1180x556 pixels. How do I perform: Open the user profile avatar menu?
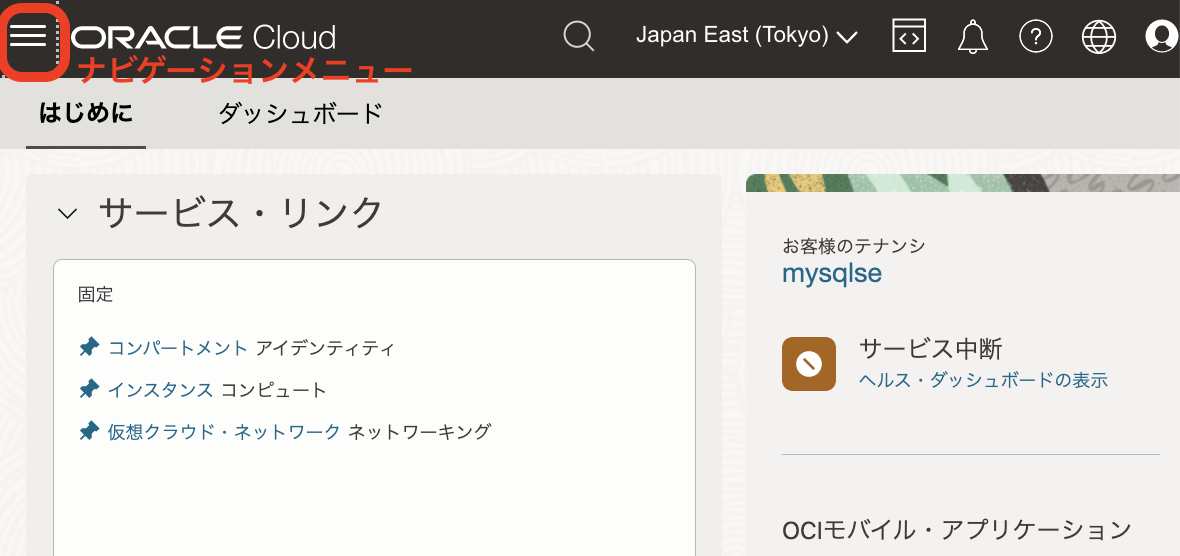[1162, 37]
